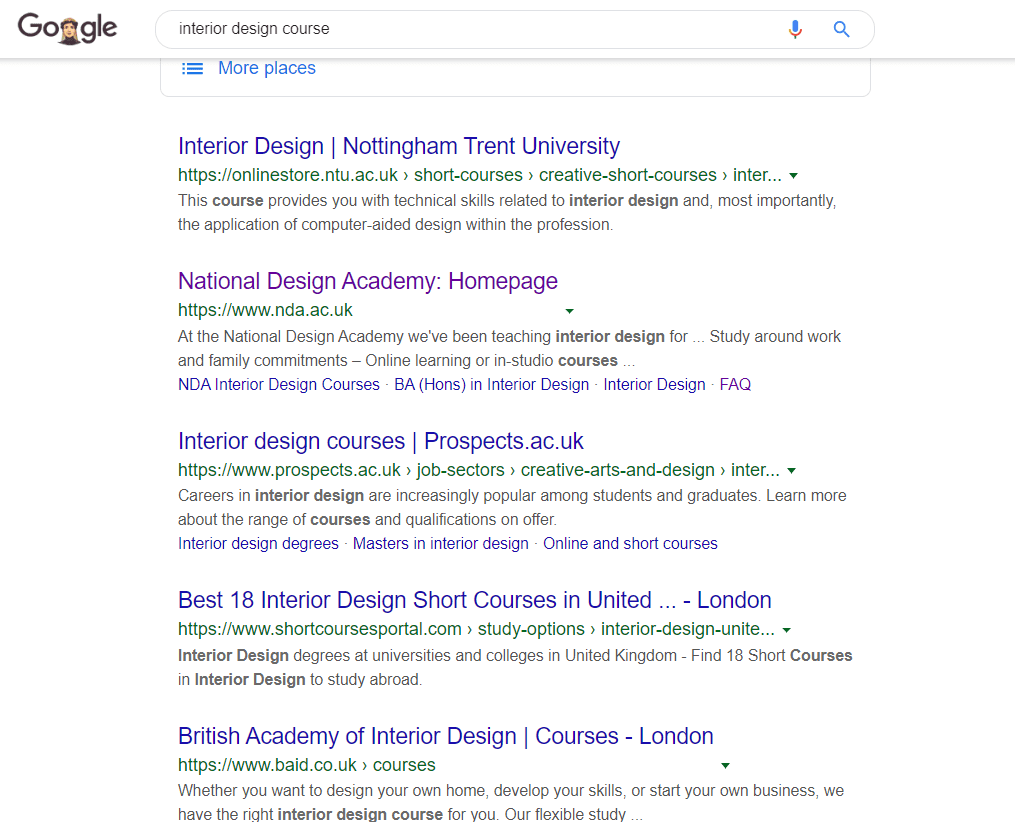This screenshot has height=822, width=1015.
Task: Expand dropdown arrow next to onlinestore.ntu.ac.uk URL
Action: pos(794,175)
